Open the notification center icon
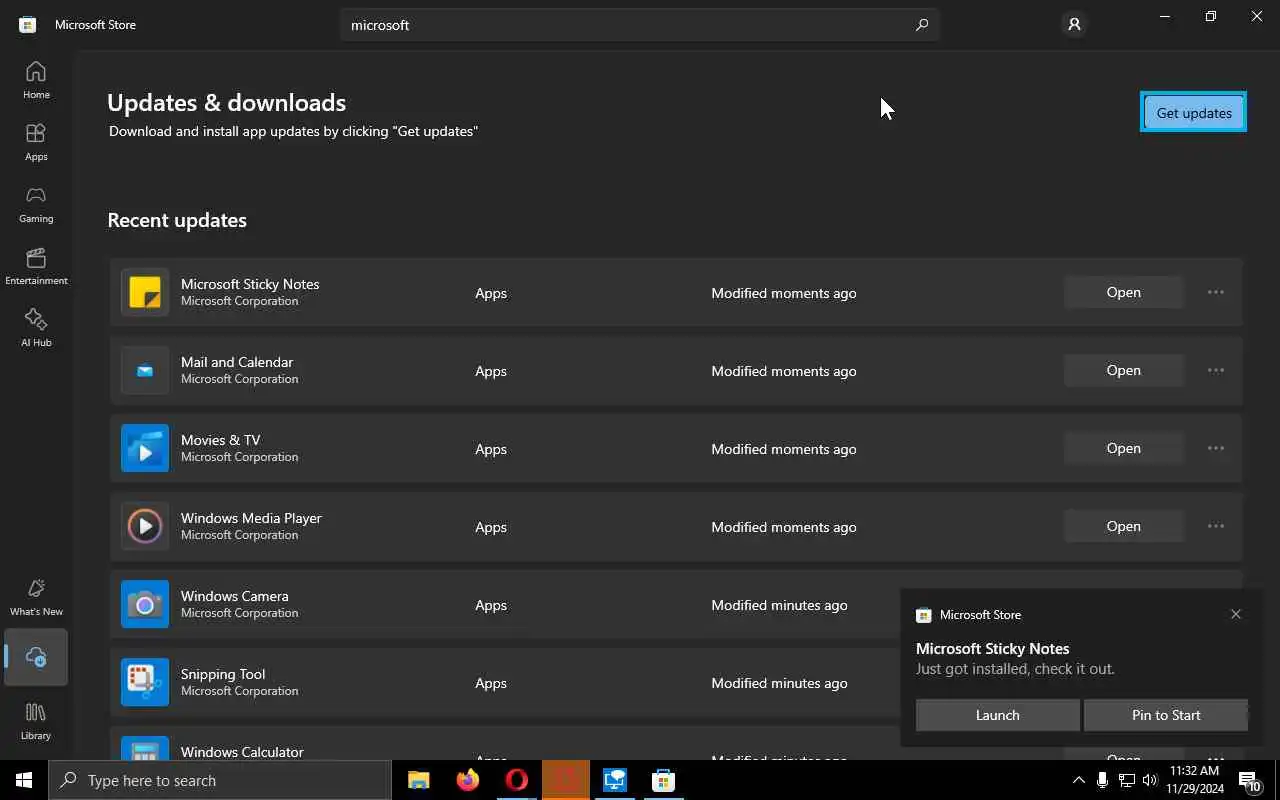The height and width of the screenshot is (800, 1280). [1249, 780]
